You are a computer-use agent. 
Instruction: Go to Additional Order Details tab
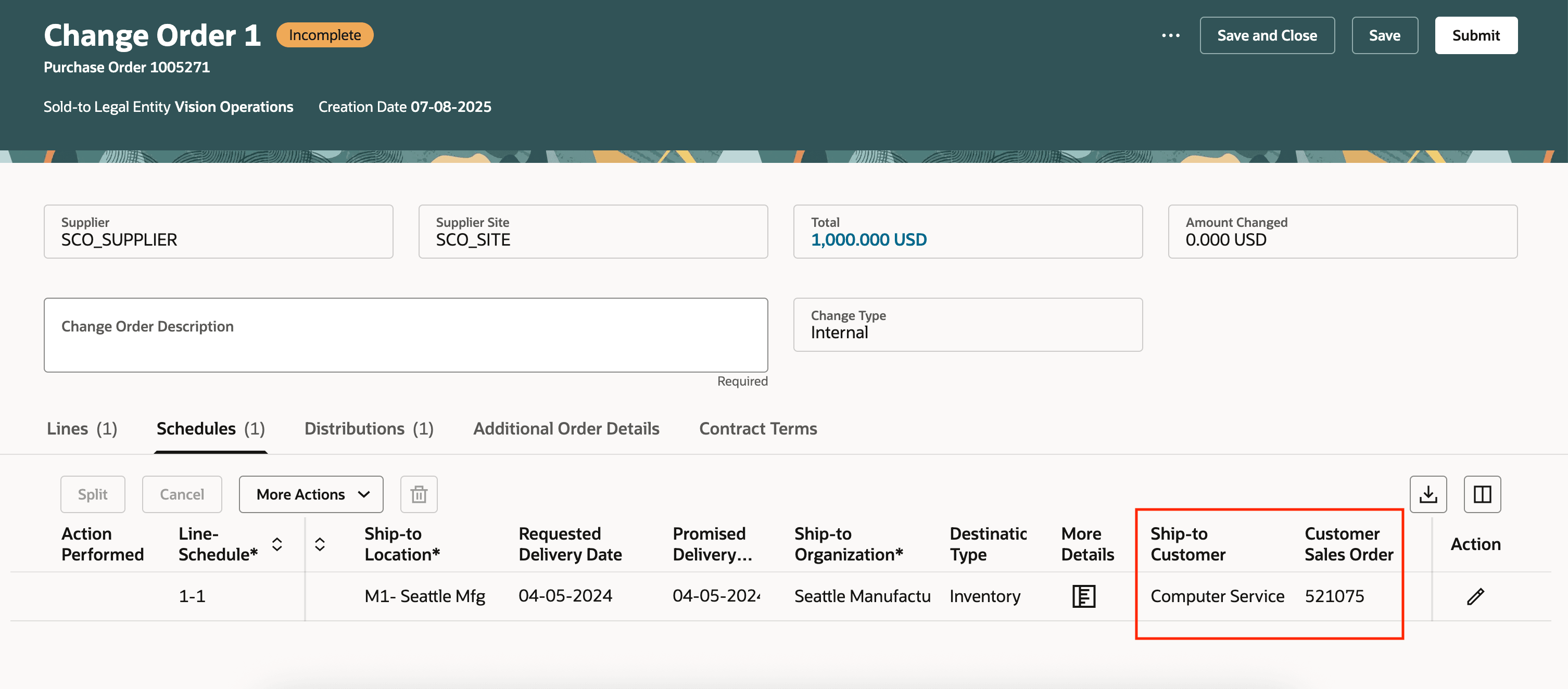pyautogui.click(x=566, y=428)
